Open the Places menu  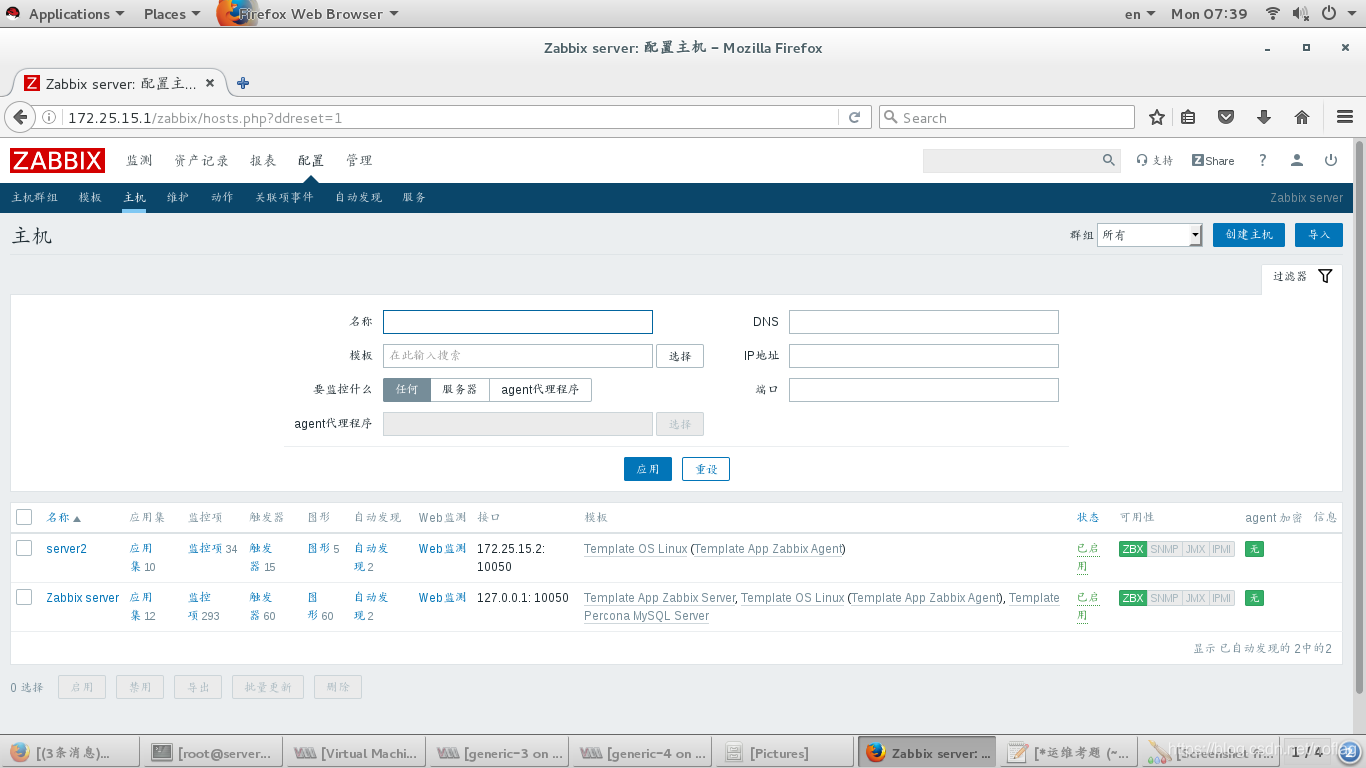click(x=171, y=14)
